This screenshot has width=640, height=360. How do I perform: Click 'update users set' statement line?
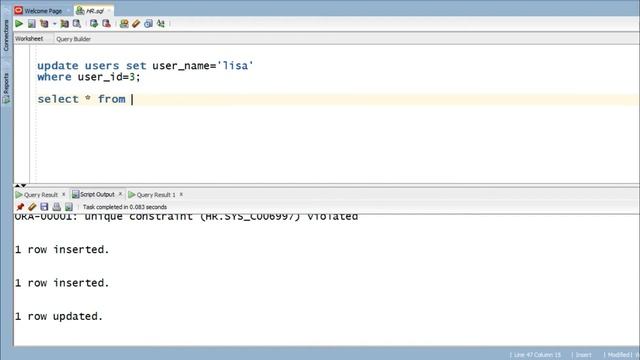click(145, 66)
